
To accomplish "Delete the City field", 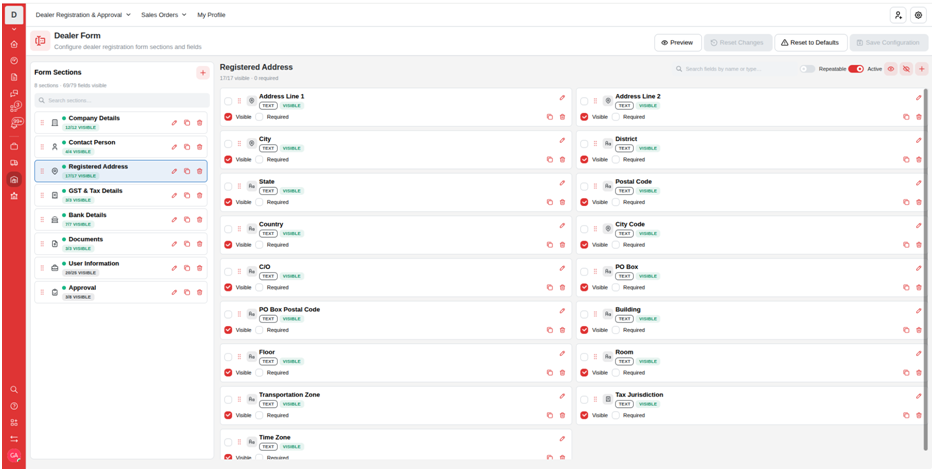I will click(x=562, y=160).
